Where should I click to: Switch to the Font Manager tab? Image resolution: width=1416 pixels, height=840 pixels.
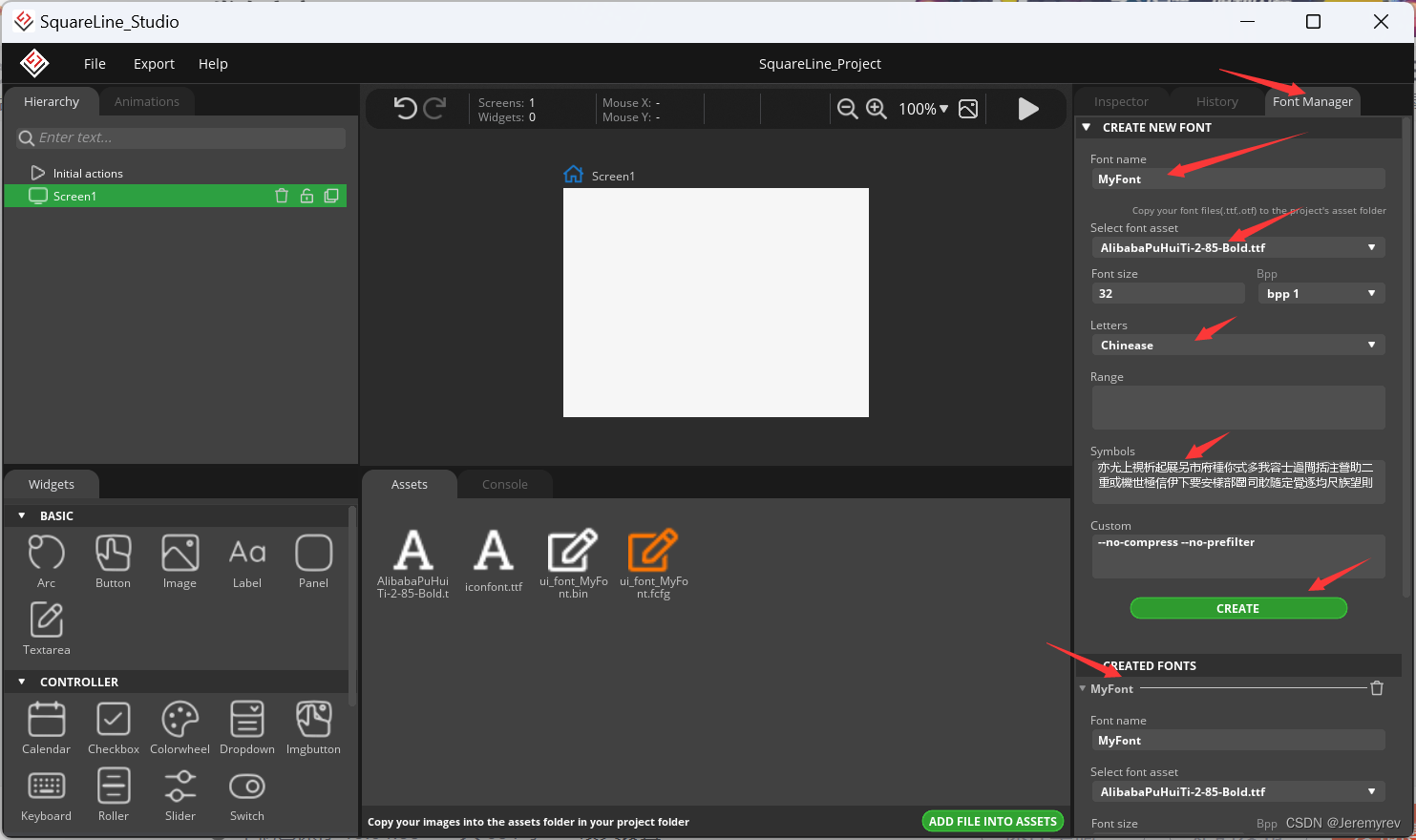coord(1312,101)
